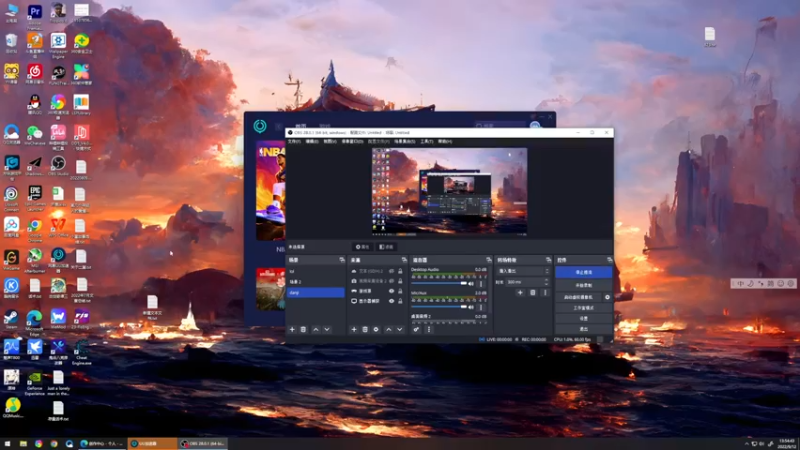Undock the Controls panel via float icon
The height and width of the screenshot is (450, 800).
tap(610, 260)
